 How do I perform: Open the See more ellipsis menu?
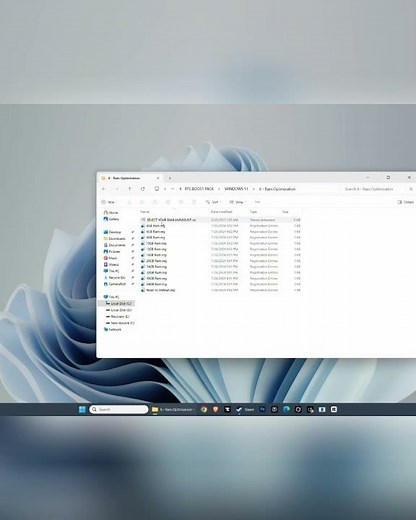click(257, 202)
